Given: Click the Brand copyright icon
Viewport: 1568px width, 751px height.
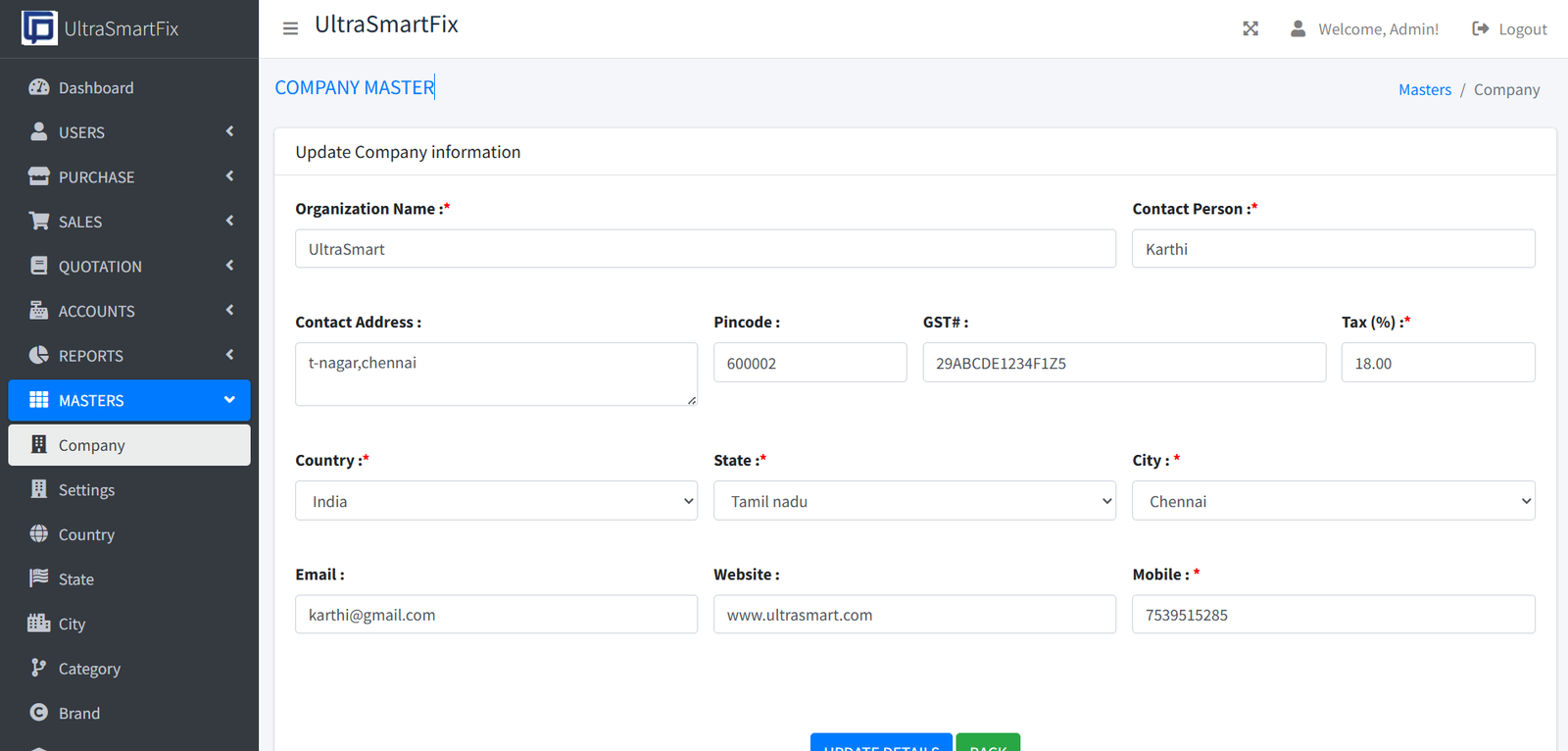Looking at the screenshot, I should coord(39,713).
